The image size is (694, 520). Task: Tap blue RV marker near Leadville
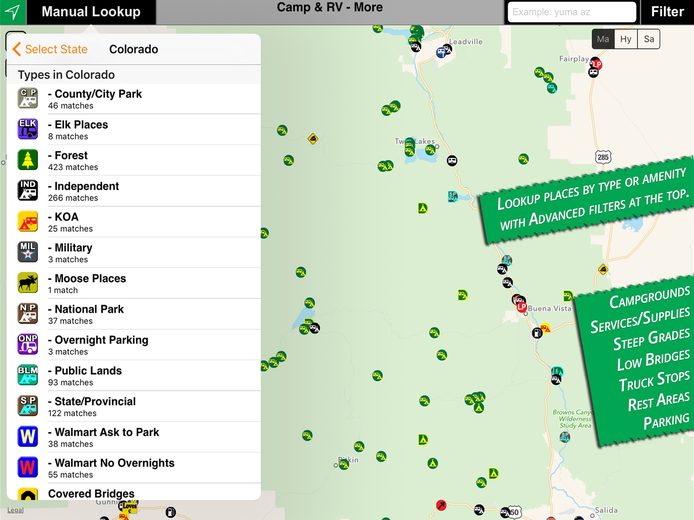441,53
